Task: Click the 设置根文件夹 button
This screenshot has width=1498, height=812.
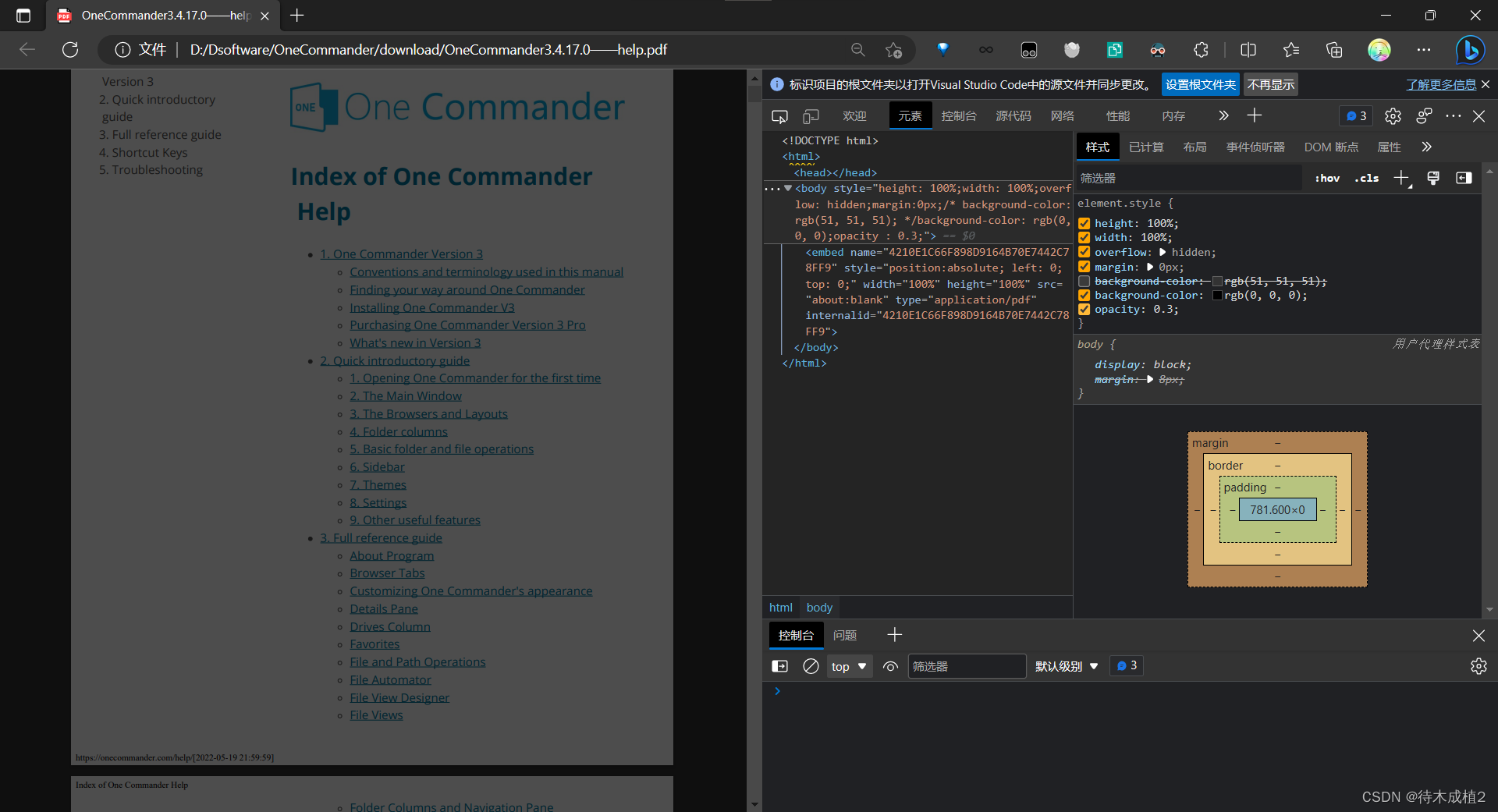Action: (1201, 84)
